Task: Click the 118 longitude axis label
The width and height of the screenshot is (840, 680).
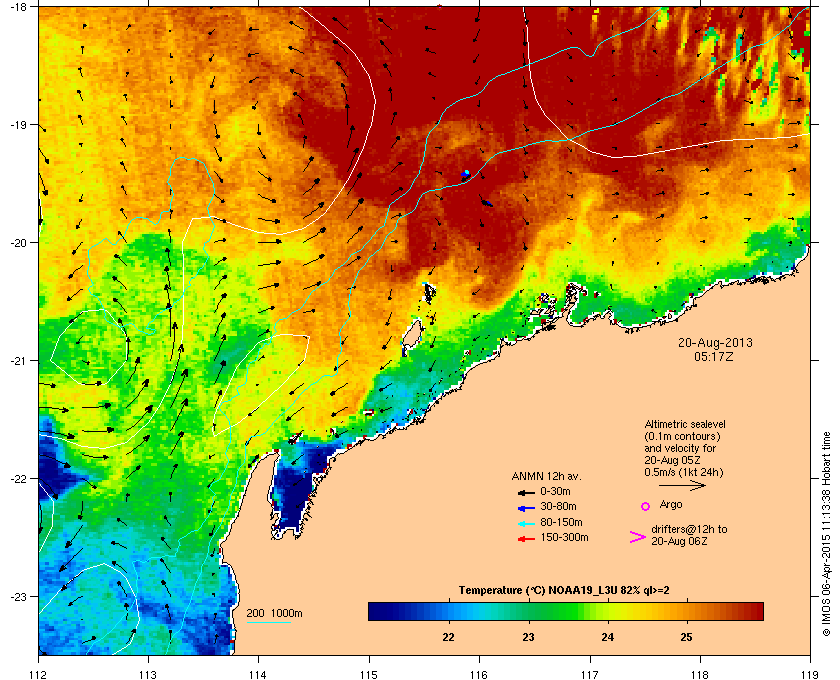Action: coord(700,675)
